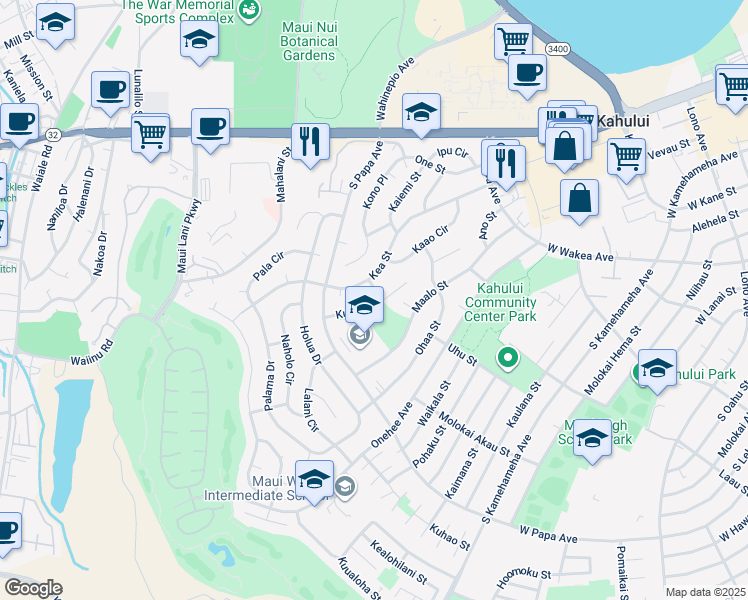The width and height of the screenshot is (748, 600).
Task: Select the cafe marker left of Lunalilo St
Action: coord(110,93)
